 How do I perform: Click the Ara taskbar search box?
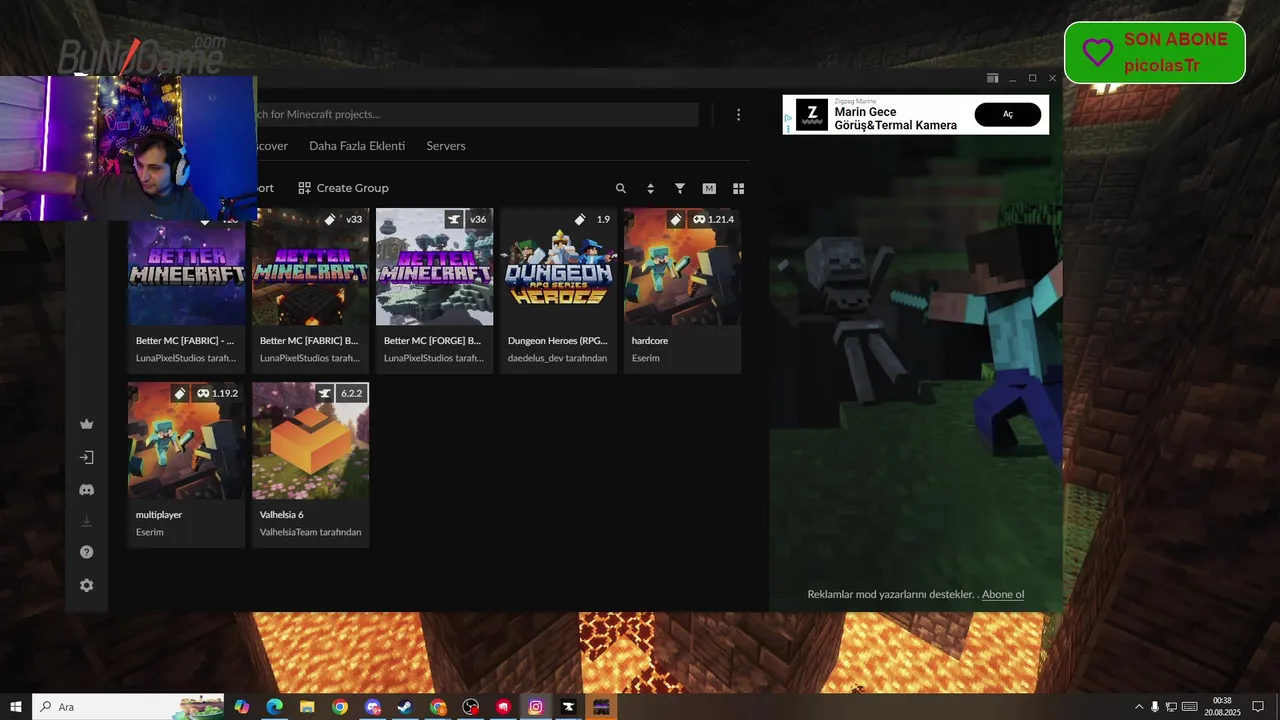tap(129, 707)
